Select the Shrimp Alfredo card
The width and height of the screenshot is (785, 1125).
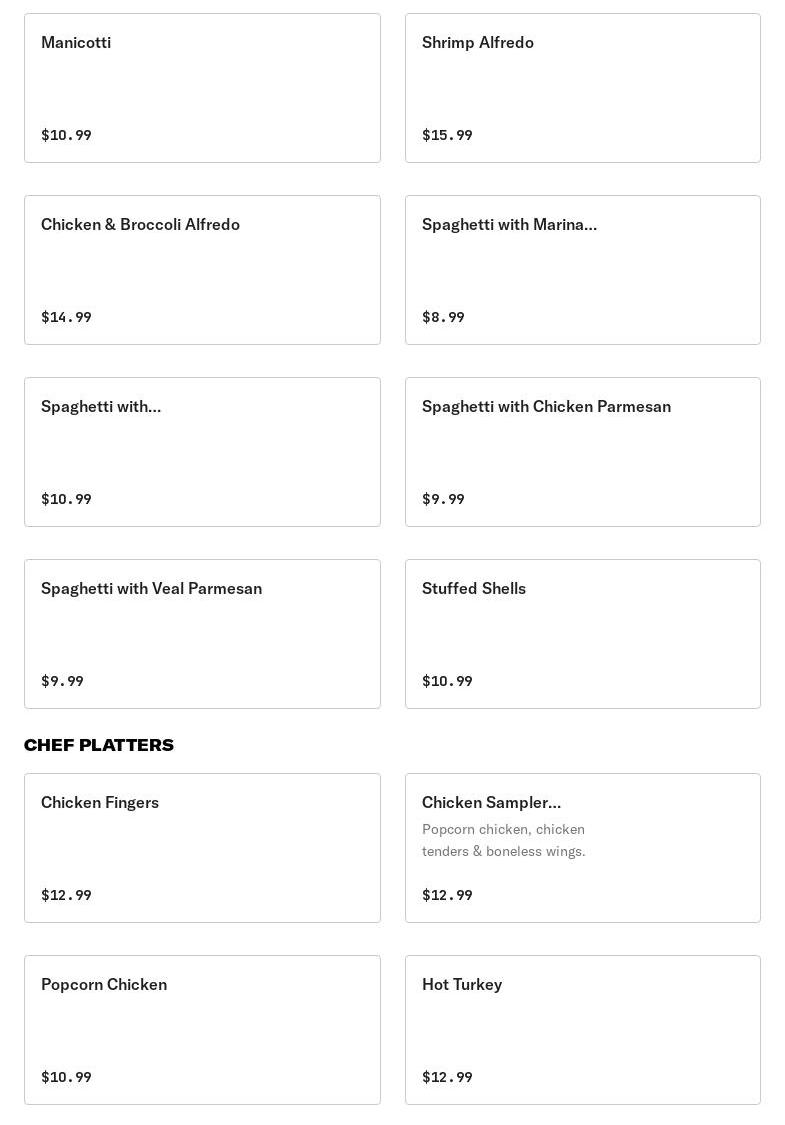click(582, 88)
